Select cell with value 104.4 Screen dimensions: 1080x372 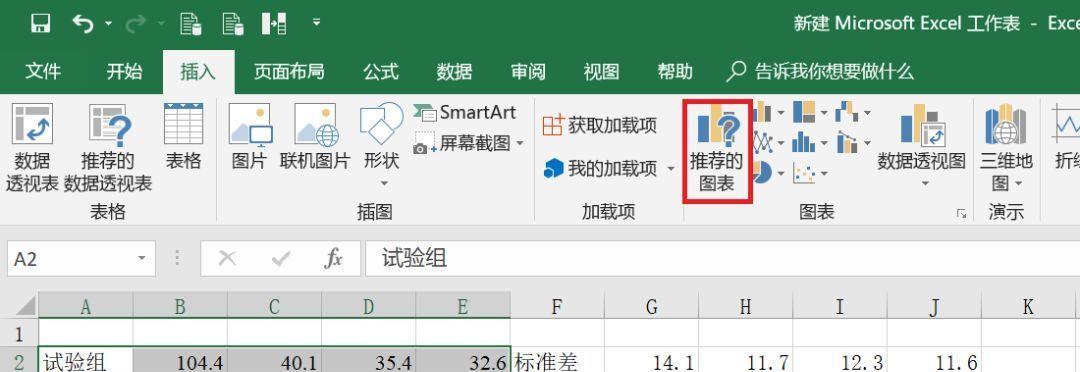pos(180,360)
